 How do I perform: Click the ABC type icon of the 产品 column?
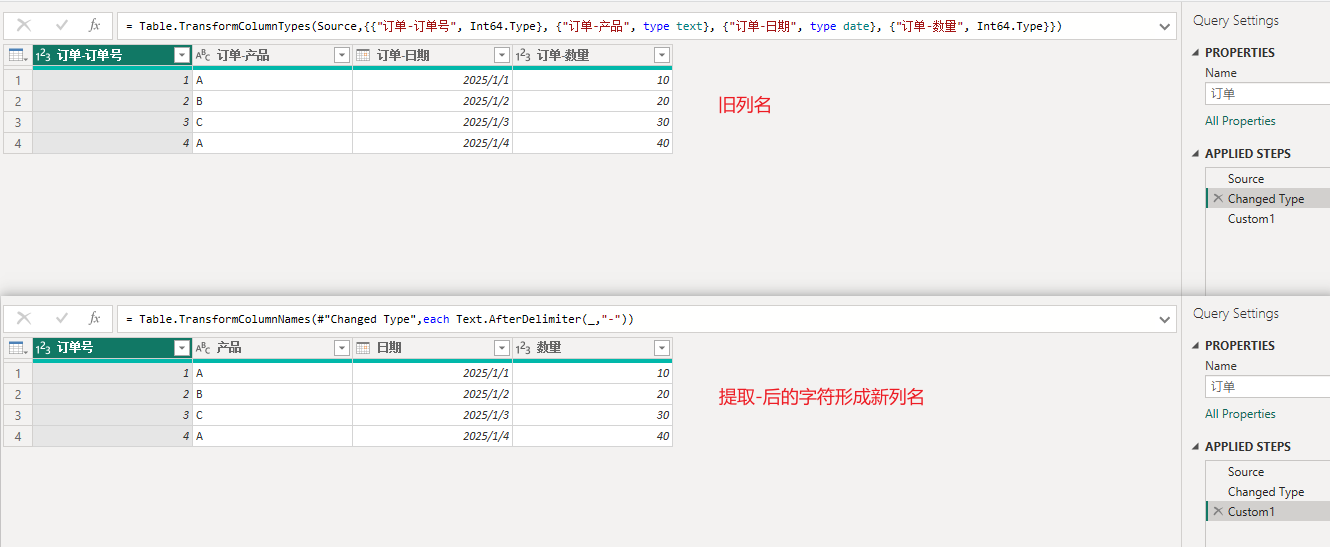[203, 348]
